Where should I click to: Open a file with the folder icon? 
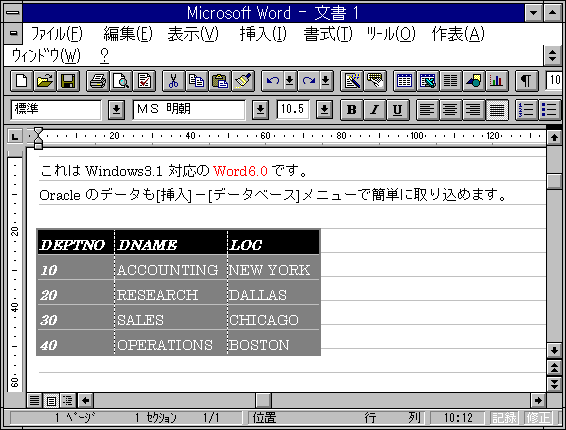click(45, 81)
